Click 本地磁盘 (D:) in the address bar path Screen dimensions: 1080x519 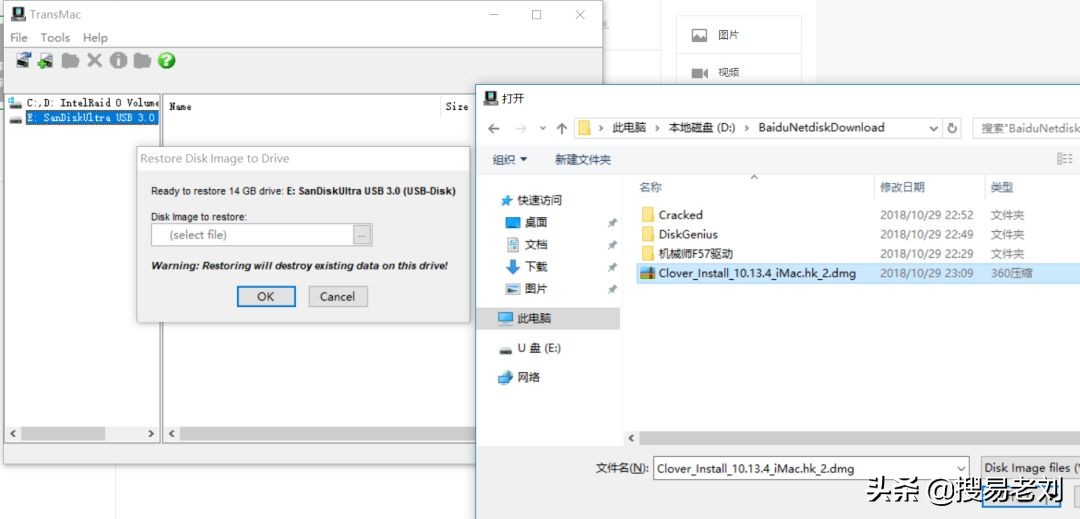click(x=702, y=128)
